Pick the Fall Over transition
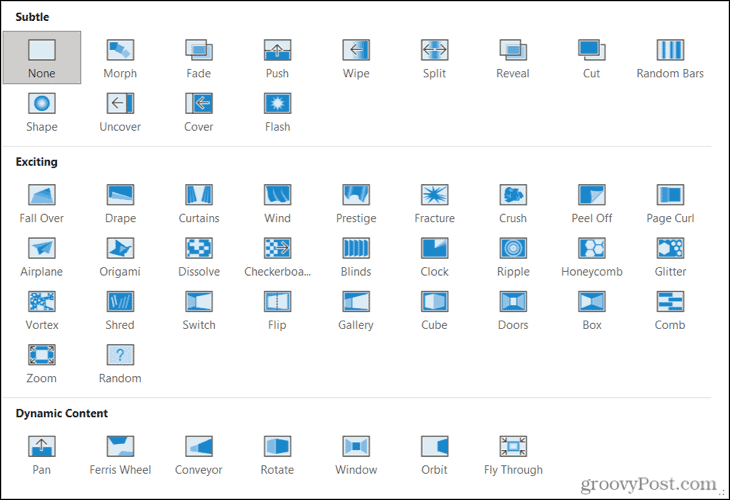730x500 pixels. pos(42,203)
